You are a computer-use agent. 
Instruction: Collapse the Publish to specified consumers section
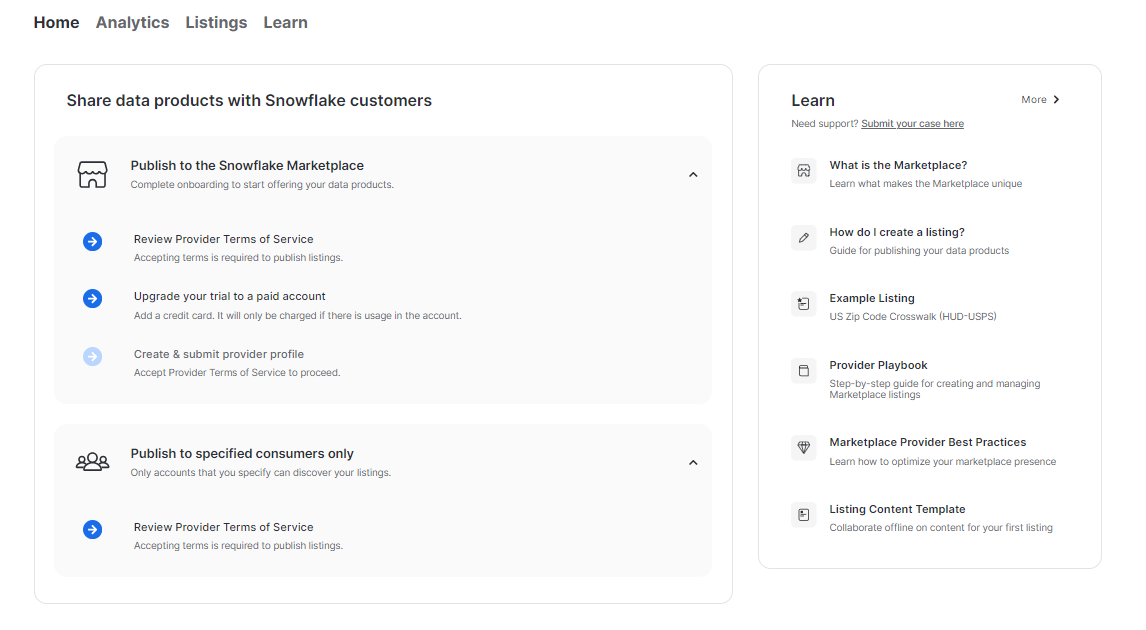pyautogui.click(x=693, y=461)
